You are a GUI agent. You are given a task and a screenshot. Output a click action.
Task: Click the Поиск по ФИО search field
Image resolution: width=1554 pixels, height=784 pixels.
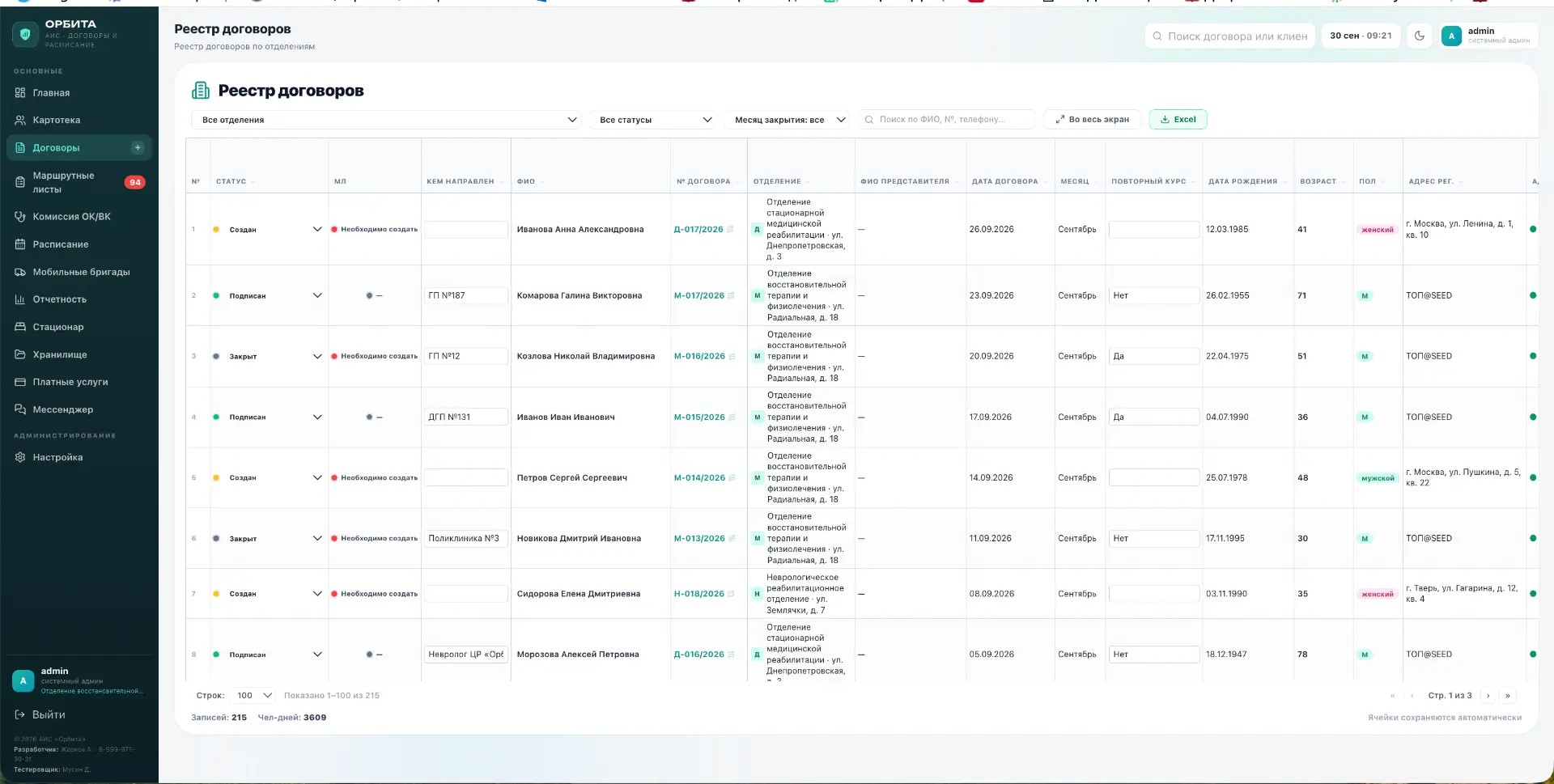coord(947,119)
